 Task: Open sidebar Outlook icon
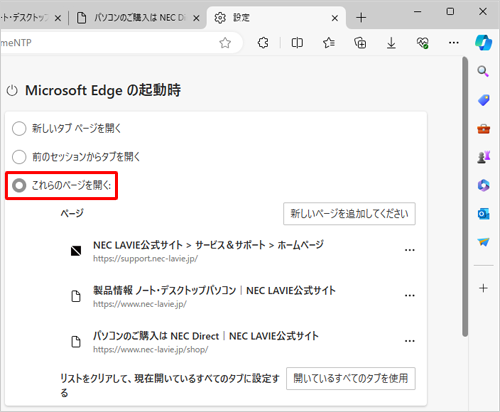[x=483, y=214]
